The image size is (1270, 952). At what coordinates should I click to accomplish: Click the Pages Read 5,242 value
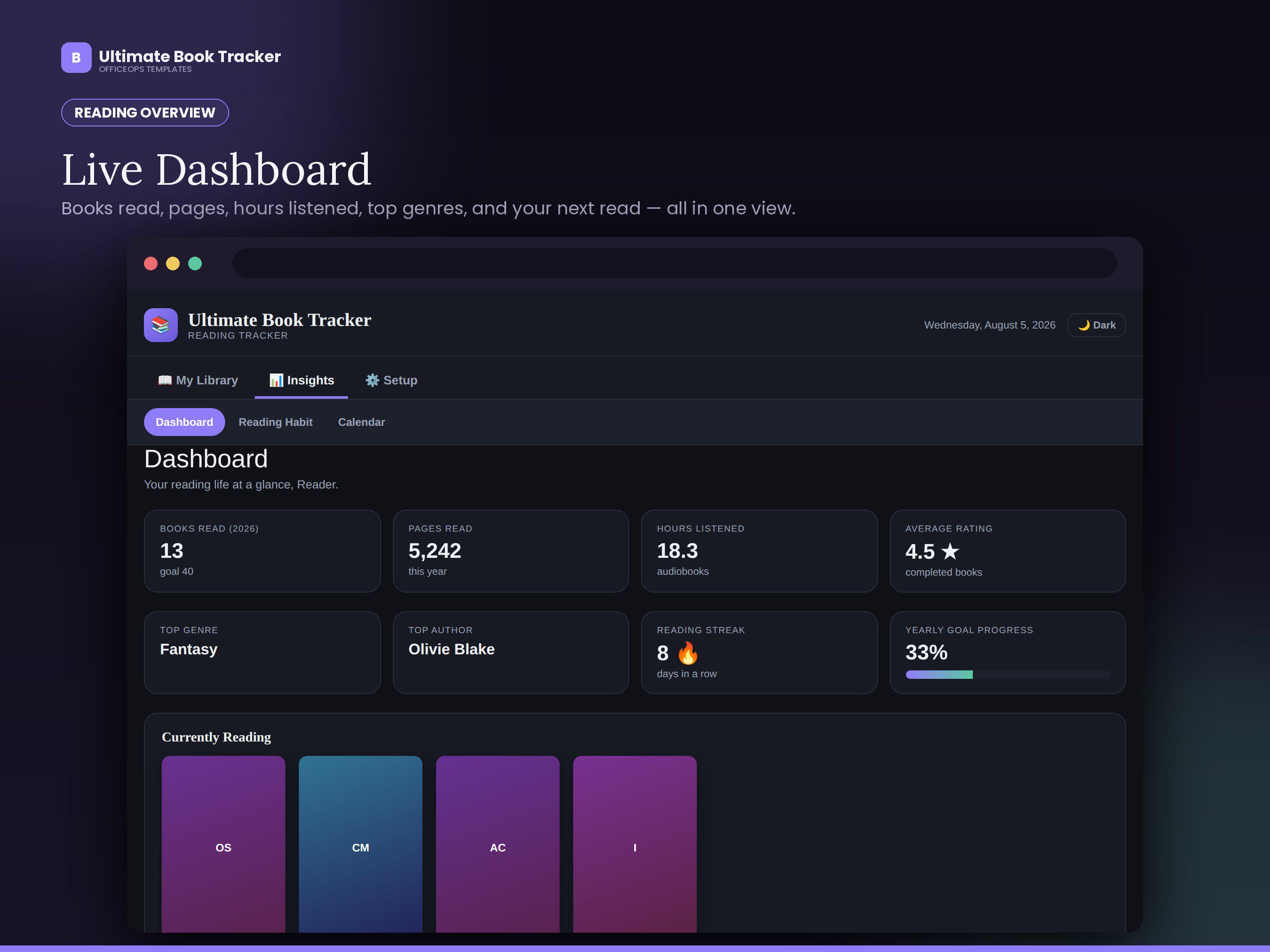435,551
